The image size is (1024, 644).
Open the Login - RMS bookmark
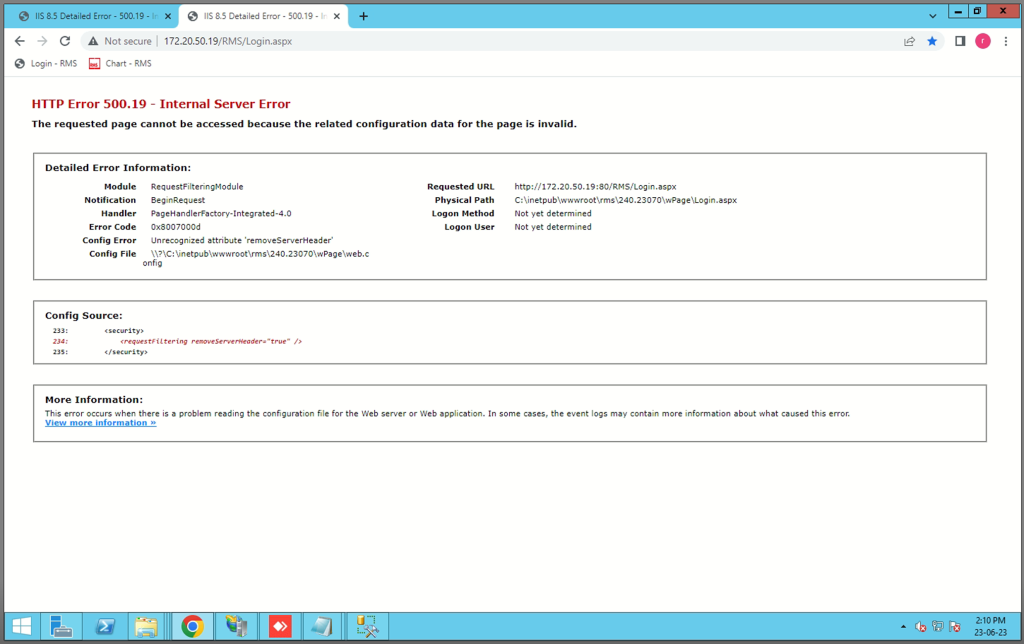[x=46, y=63]
